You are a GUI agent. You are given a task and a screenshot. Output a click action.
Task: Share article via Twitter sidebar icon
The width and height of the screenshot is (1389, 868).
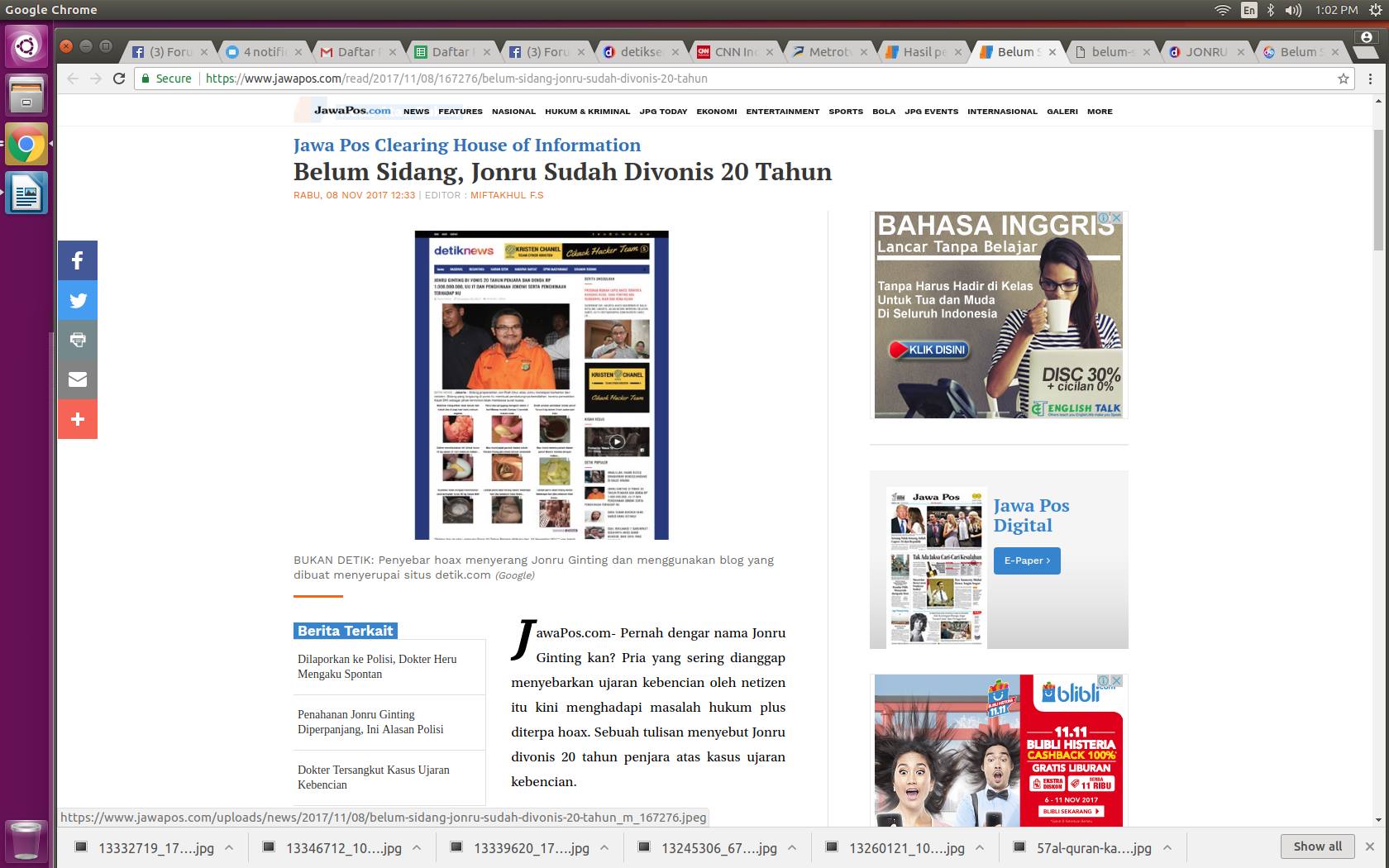pos(78,301)
